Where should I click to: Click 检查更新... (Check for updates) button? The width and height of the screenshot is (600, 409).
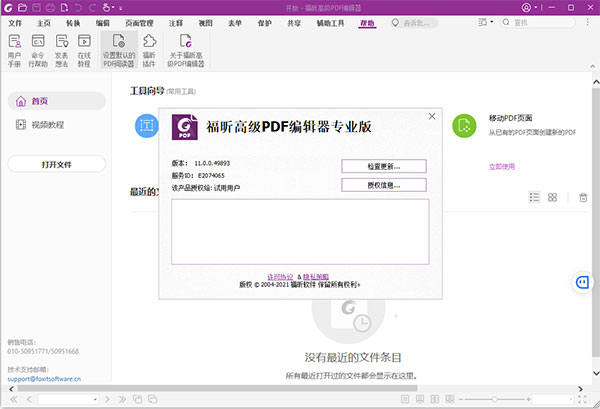click(384, 166)
